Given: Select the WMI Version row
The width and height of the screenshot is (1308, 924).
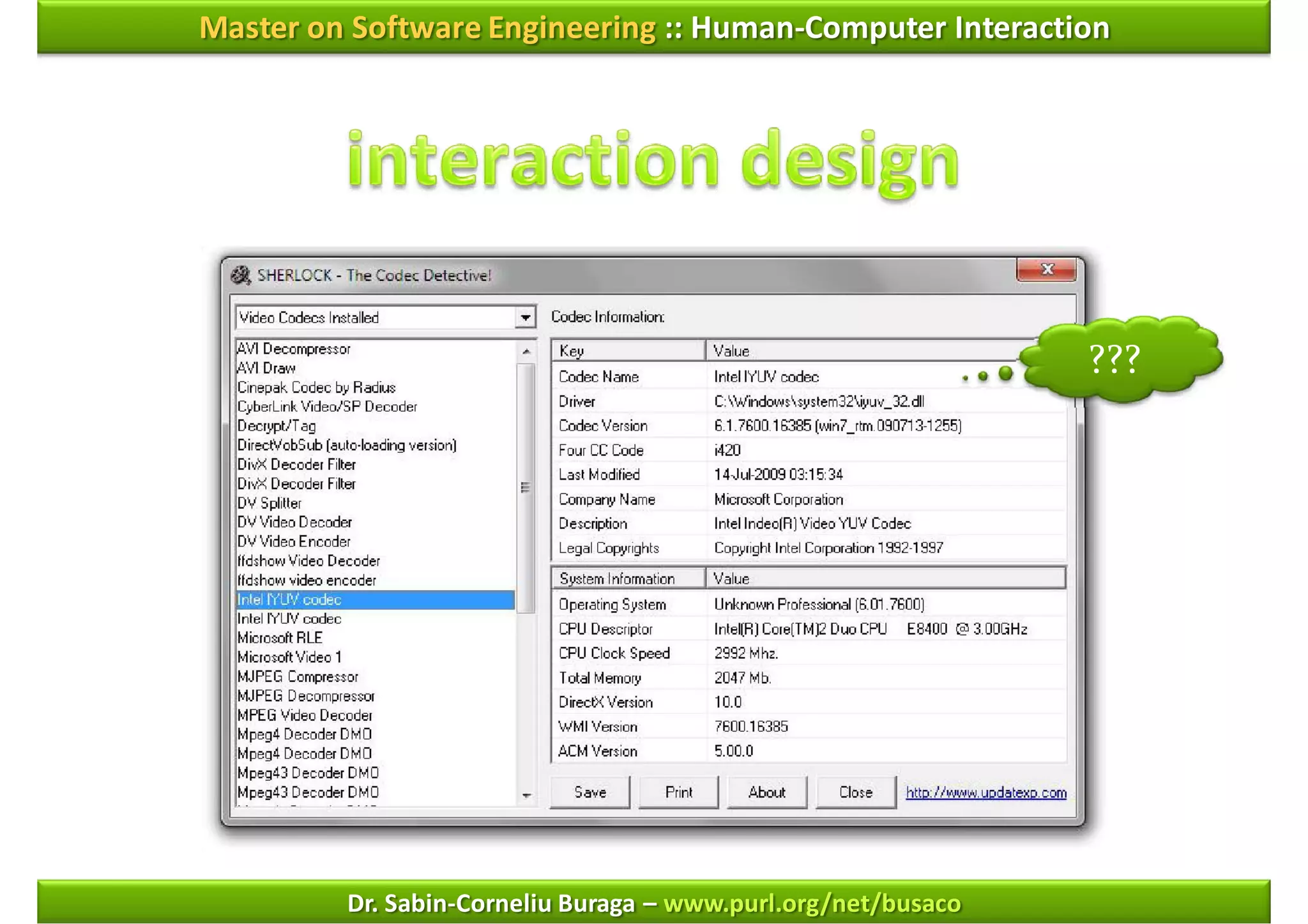Looking at the screenshot, I should coord(809,727).
